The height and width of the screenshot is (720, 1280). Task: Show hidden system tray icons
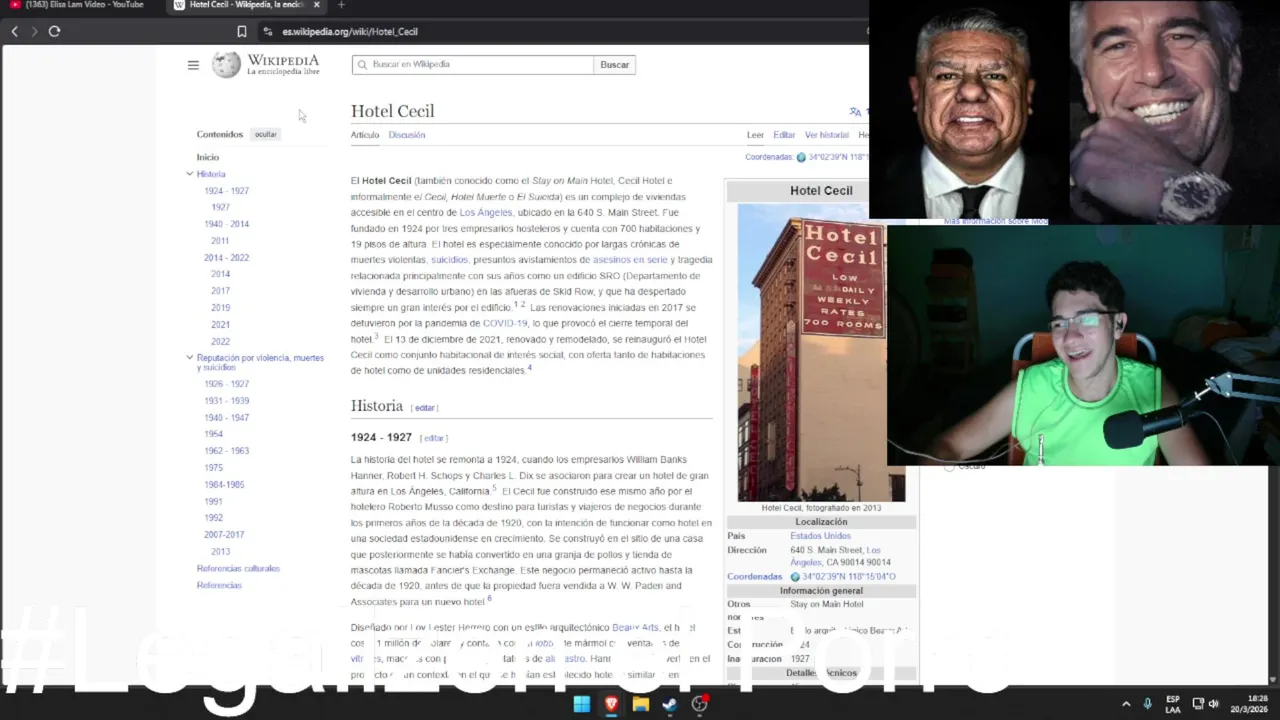coord(1126,704)
